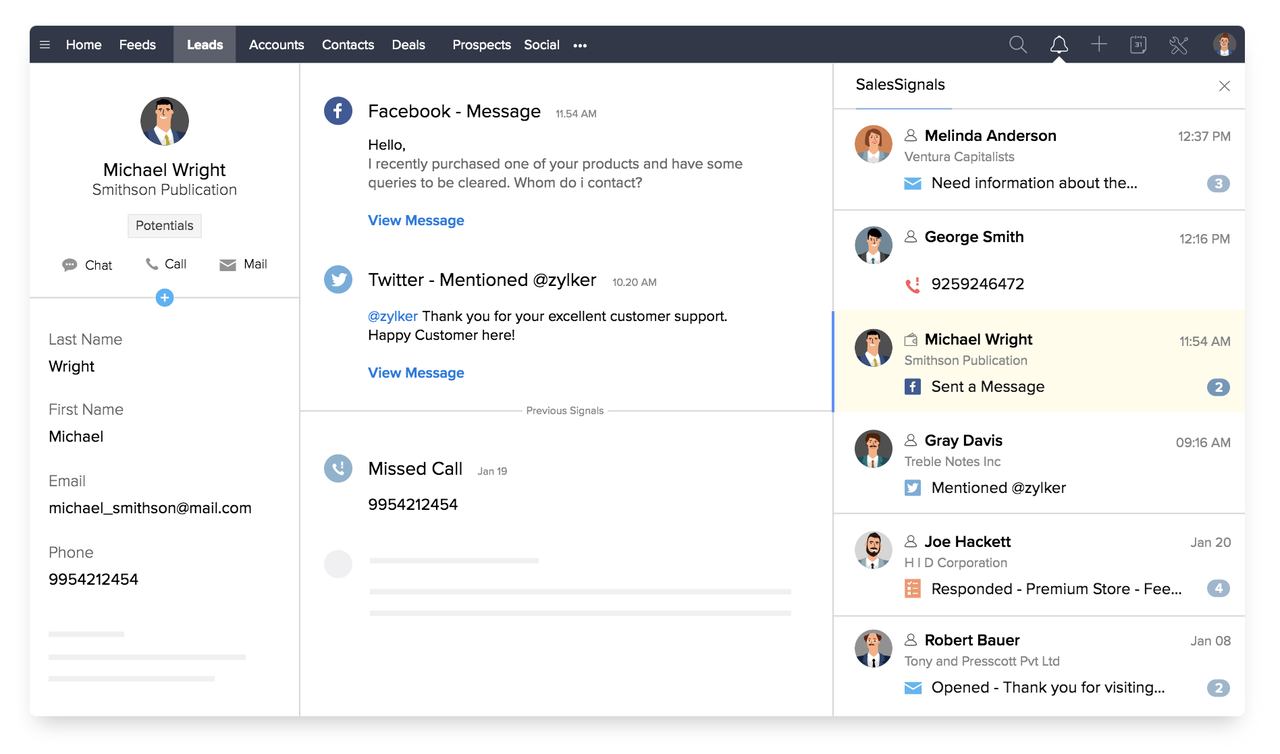Start a Chat with Michael Wright
This screenshot has width=1280, height=754.
click(87, 265)
